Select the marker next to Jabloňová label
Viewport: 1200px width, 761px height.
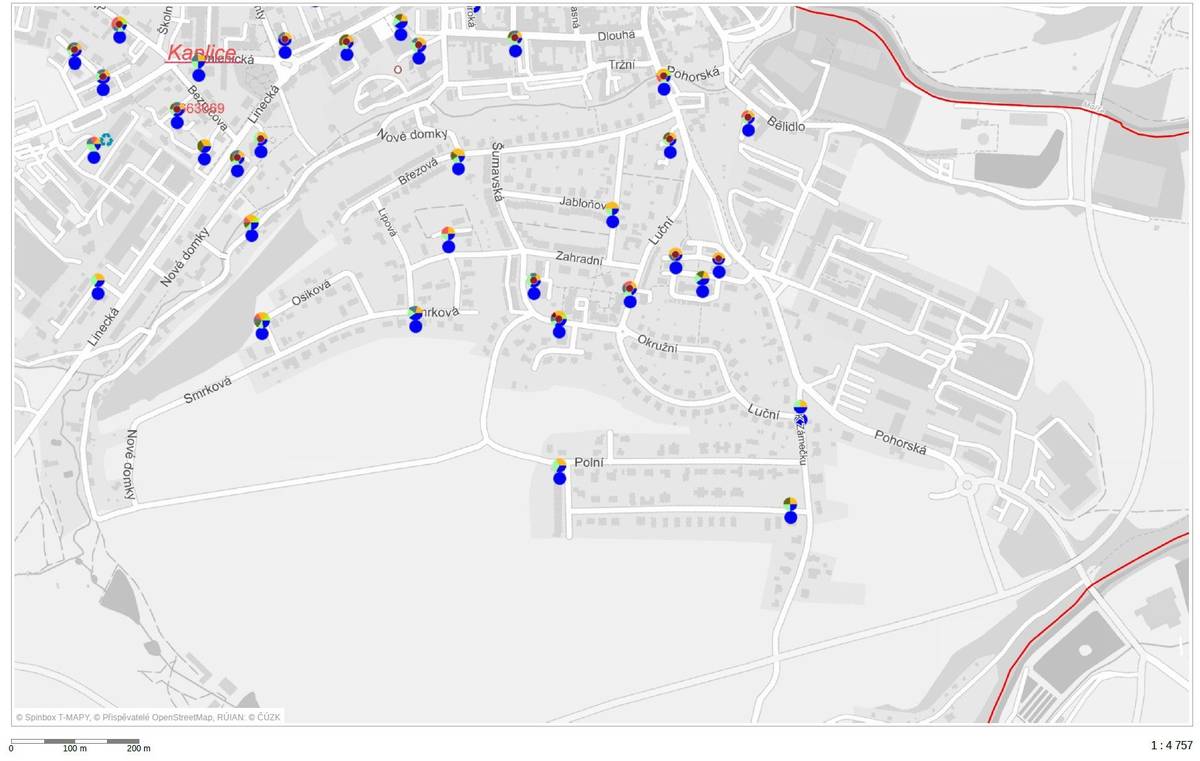click(612, 215)
